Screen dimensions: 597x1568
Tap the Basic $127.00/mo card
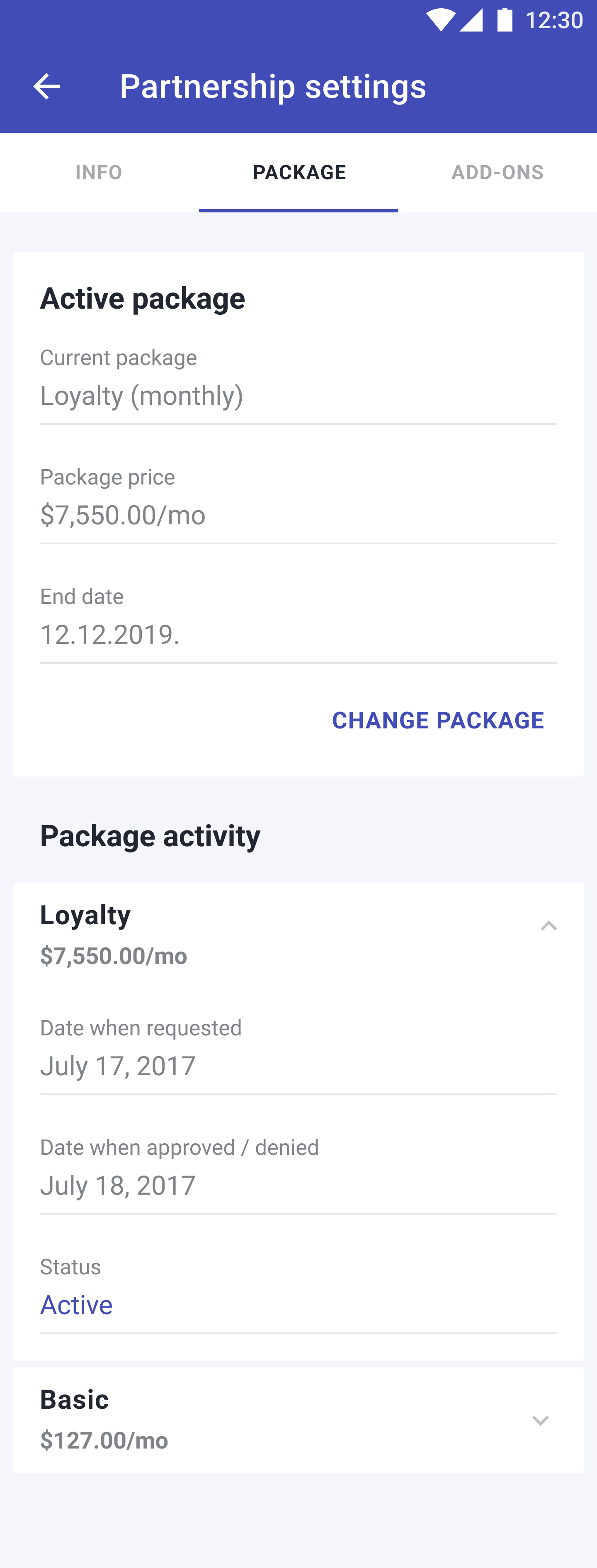[298, 1420]
